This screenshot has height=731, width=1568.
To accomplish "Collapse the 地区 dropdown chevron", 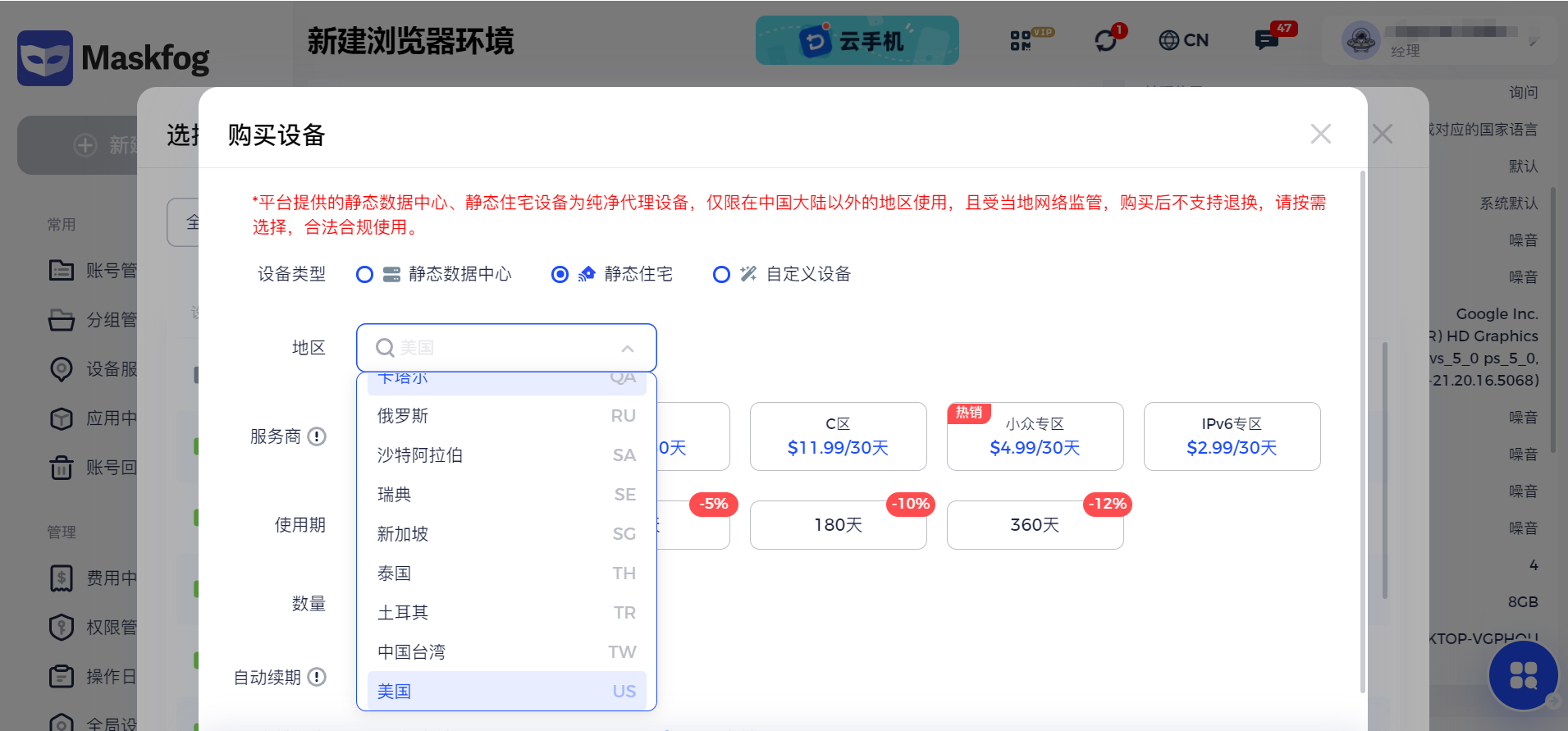I will [628, 349].
